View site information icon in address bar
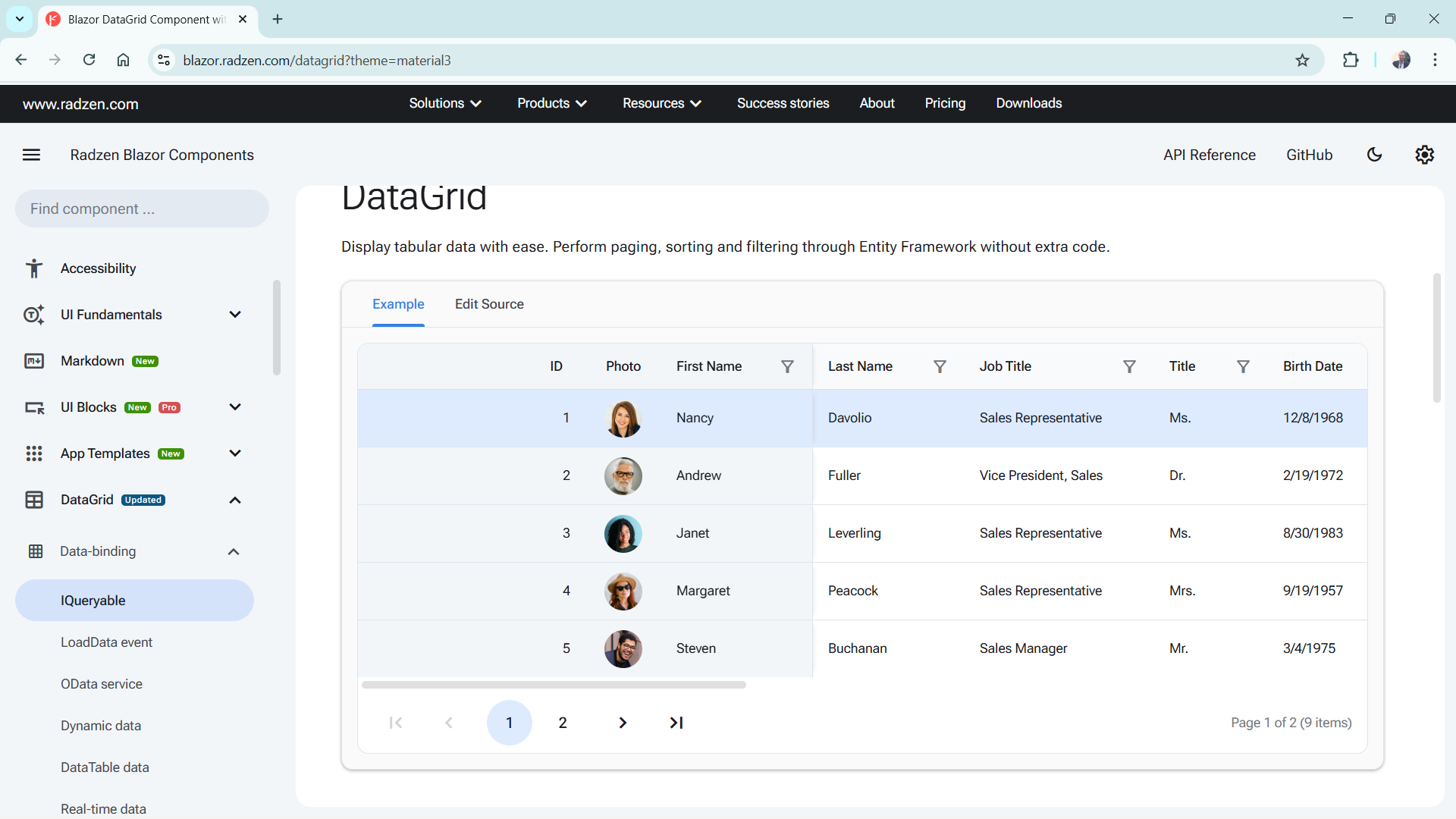This screenshot has width=1456, height=819. (x=164, y=60)
